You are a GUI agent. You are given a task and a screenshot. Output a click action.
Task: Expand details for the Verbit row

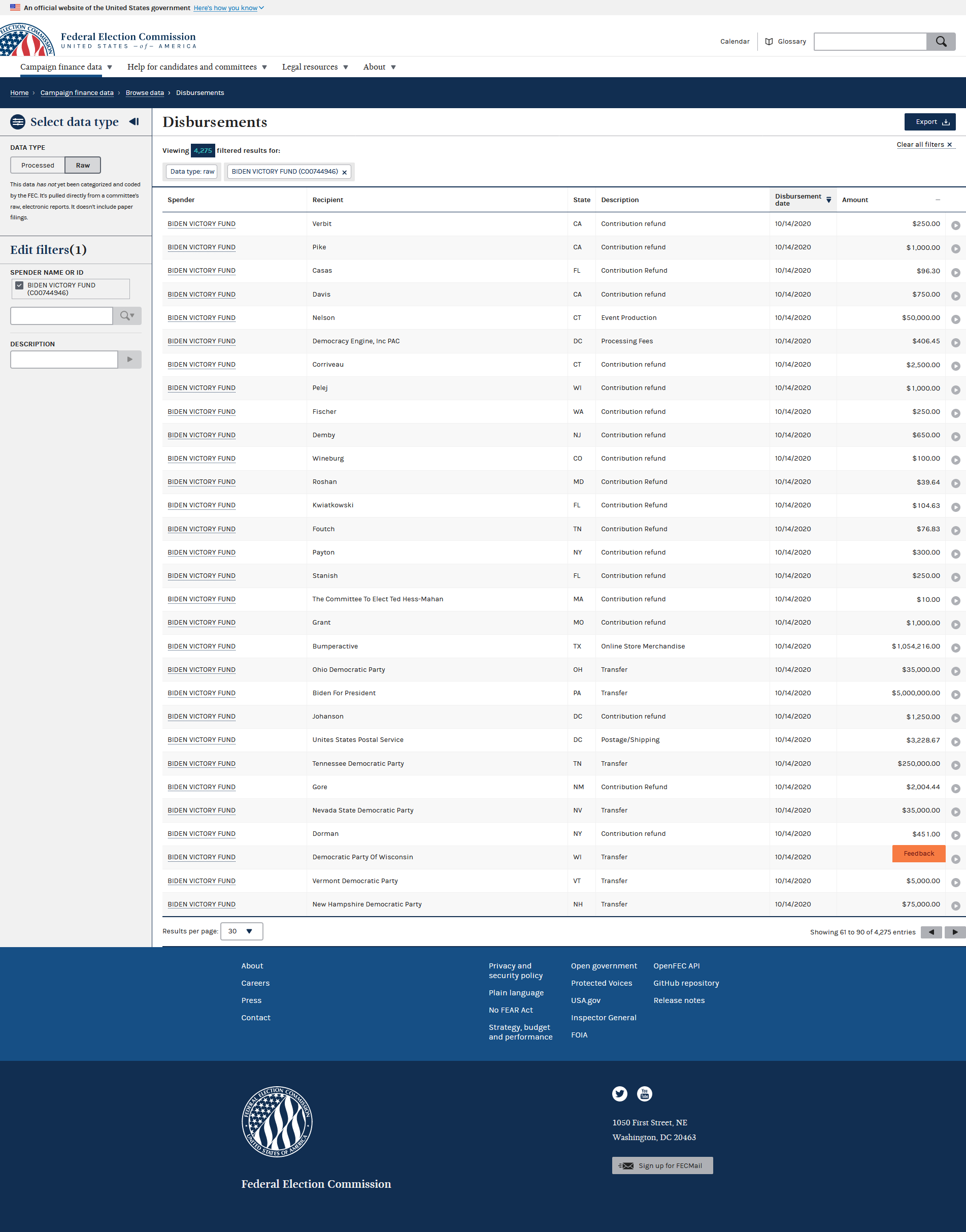coord(955,225)
